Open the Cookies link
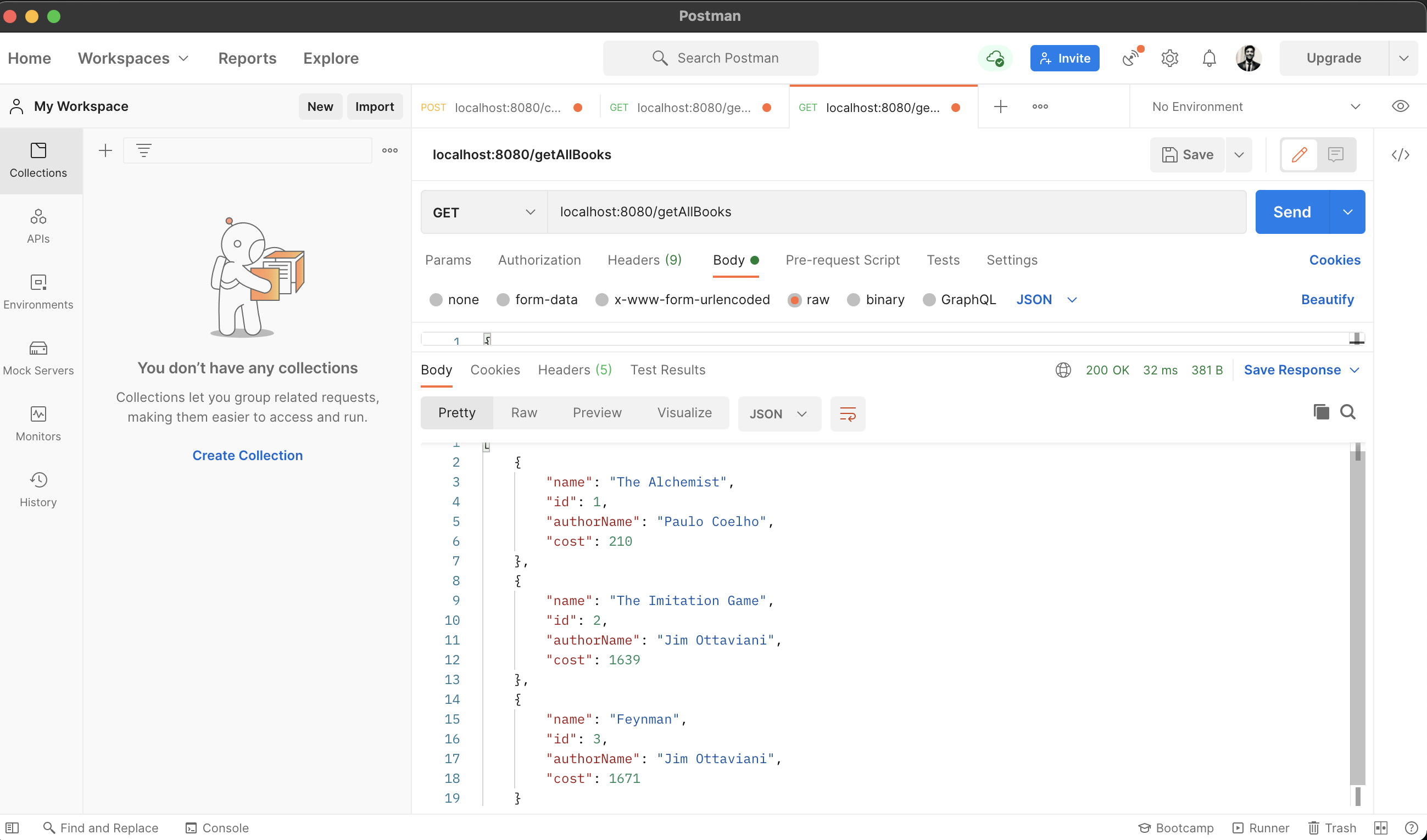The image size is (1427, 840). pyautogui.click(x=1335, y=260)
